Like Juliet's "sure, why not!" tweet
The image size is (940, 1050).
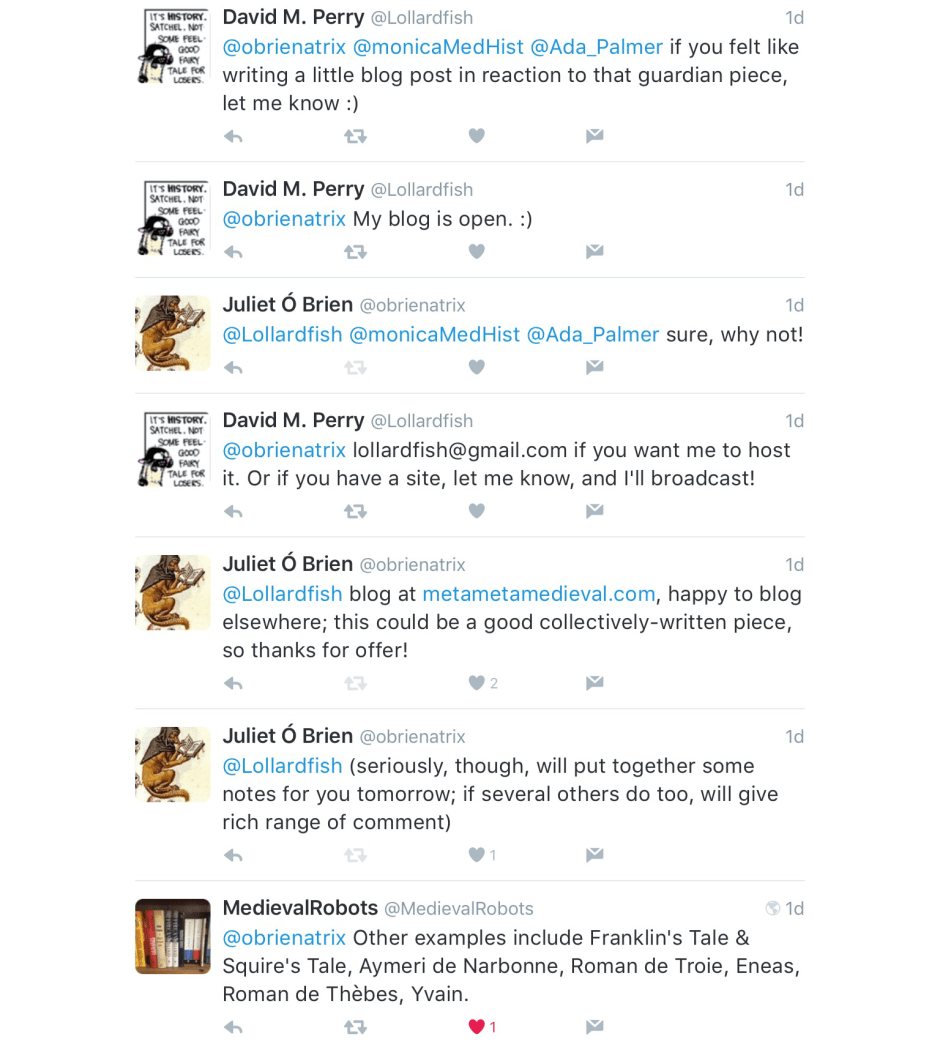[477, 368]
